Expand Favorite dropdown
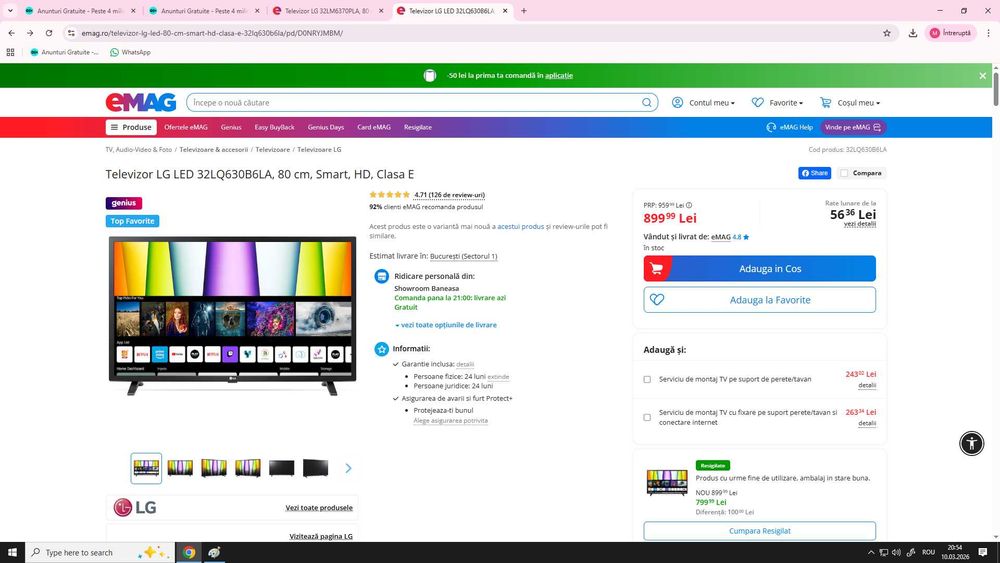 click(x=777, y=103)
